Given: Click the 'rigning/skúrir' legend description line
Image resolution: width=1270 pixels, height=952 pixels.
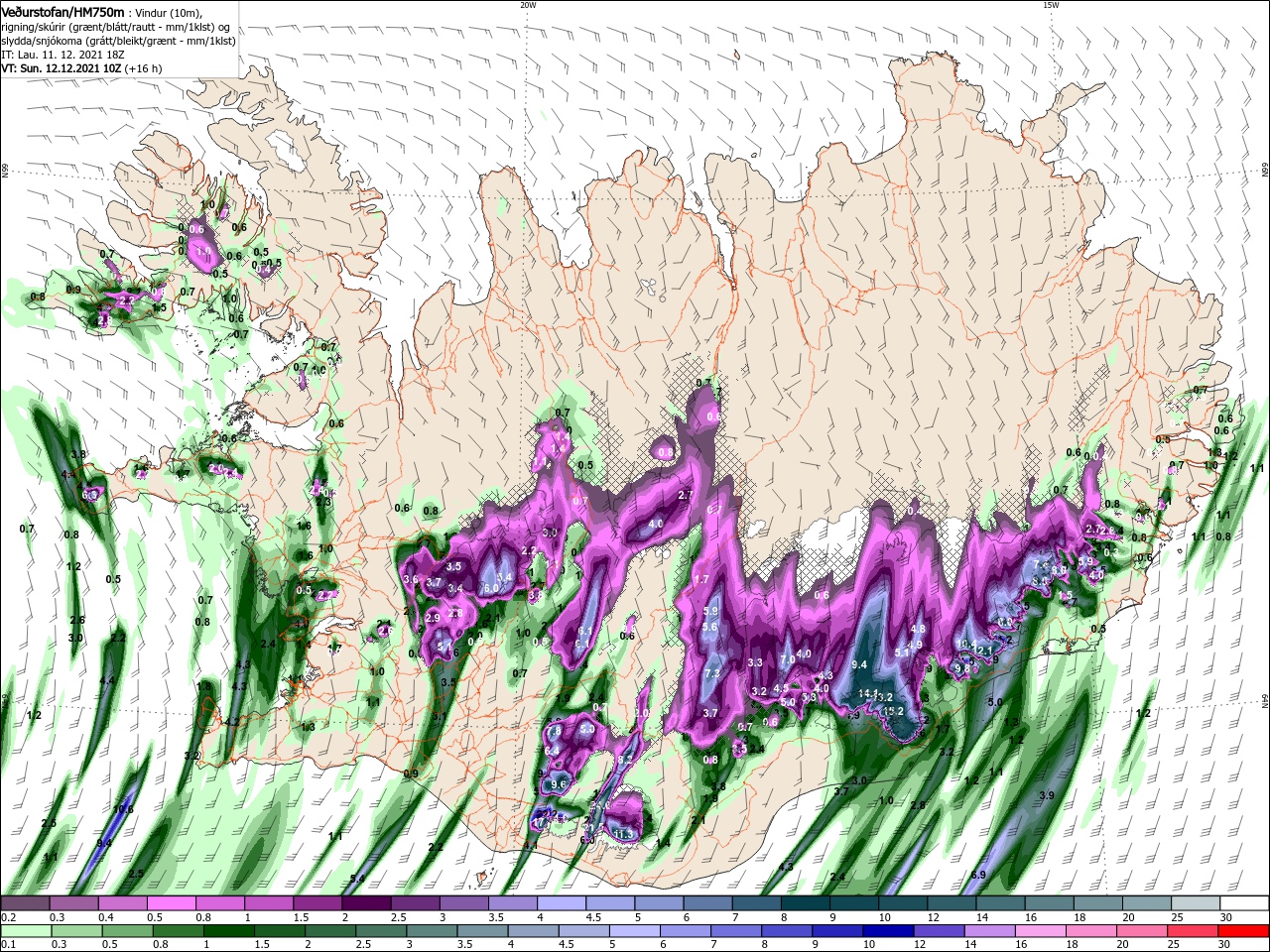Looking at the screenshot, I should pyautogui.click(x=116, y=26).
